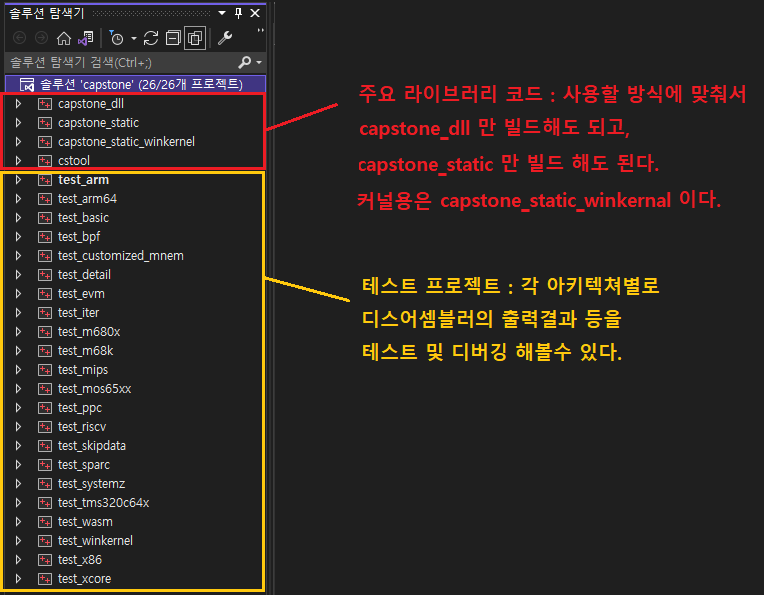Select the test_xcore project name
Viewport: 764px width, 595px height.
tap(84, 578)
